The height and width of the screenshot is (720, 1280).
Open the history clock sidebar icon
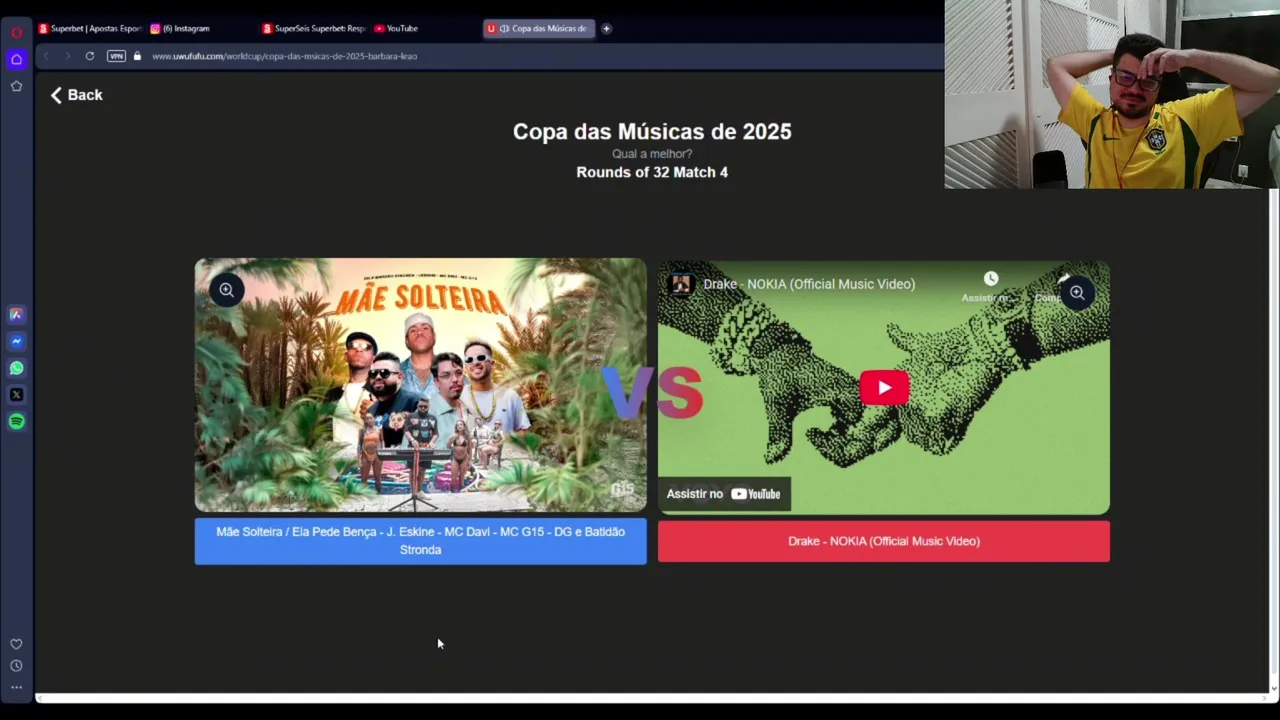point(16,666)
